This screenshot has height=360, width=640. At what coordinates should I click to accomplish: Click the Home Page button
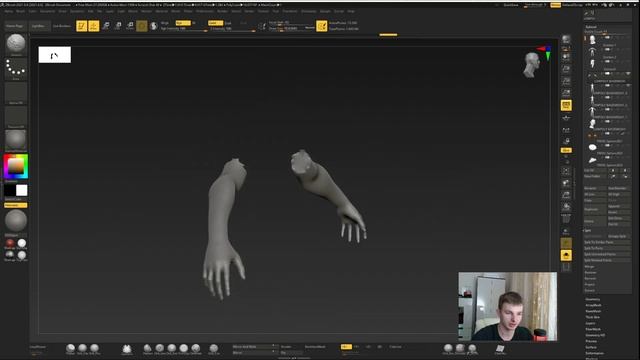click(x=15, y=26)
